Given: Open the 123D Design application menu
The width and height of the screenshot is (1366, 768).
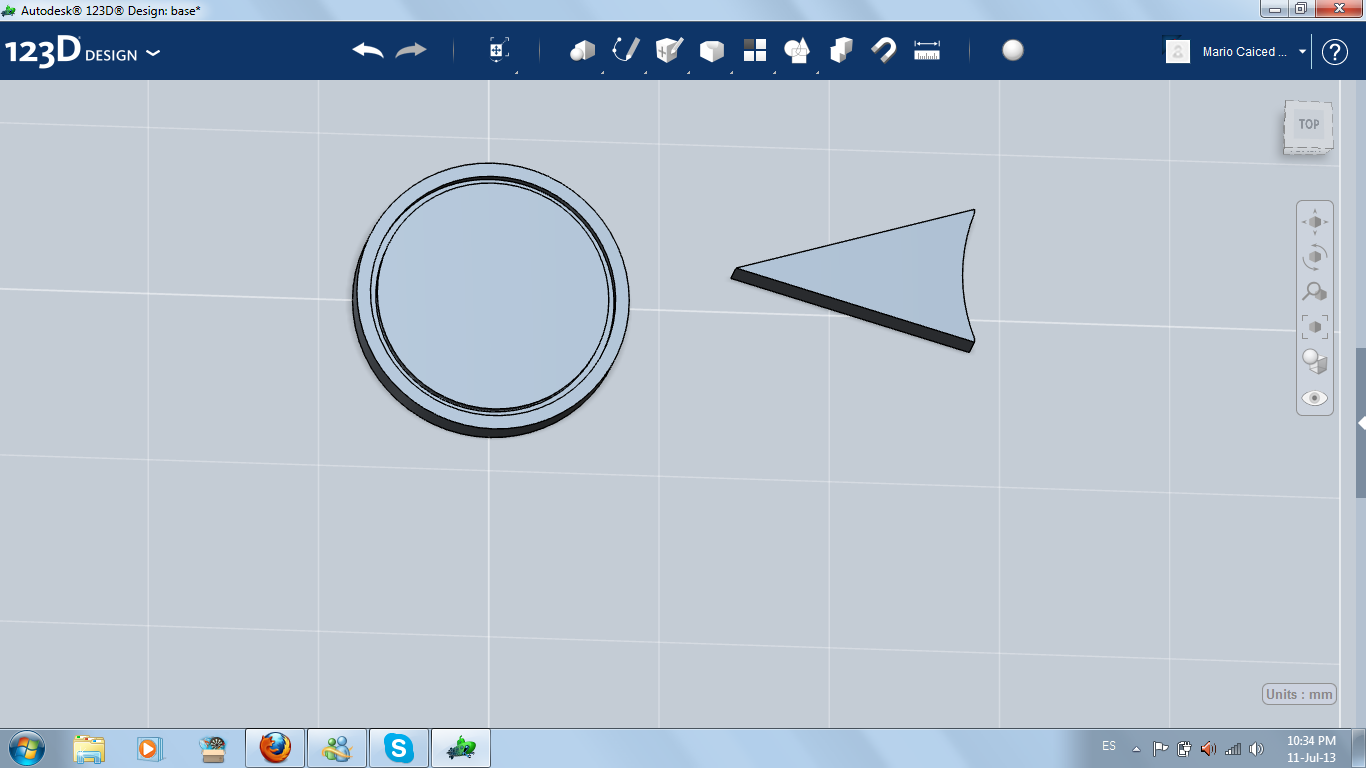Looking at the screenshot, I should (82, 52).
